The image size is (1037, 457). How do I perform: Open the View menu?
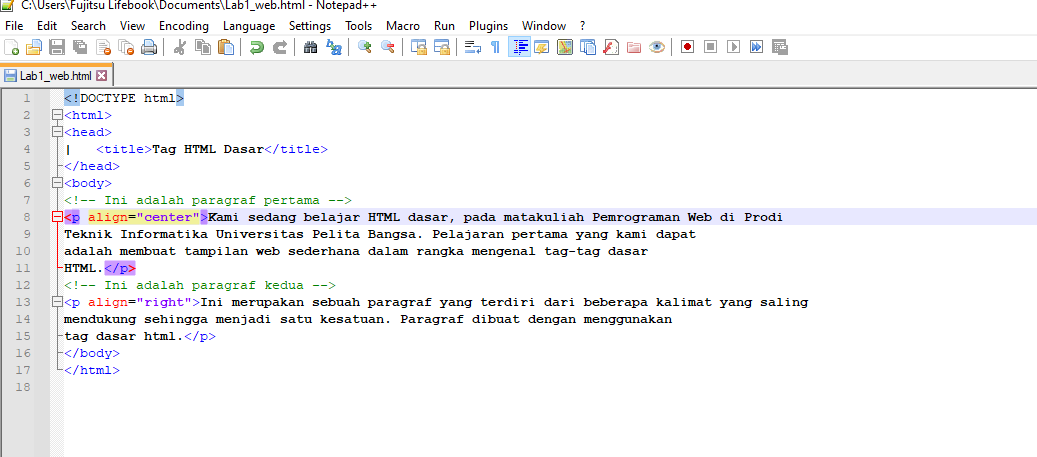[132, 26]
